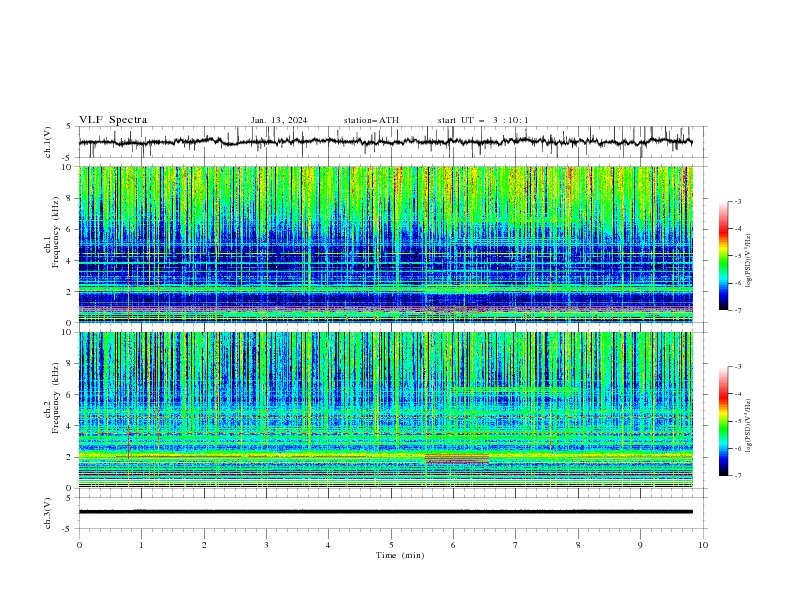This screenshot has width=792, height=612.
Task: Click the time axis tick label '0'
Action: (79, 545)
